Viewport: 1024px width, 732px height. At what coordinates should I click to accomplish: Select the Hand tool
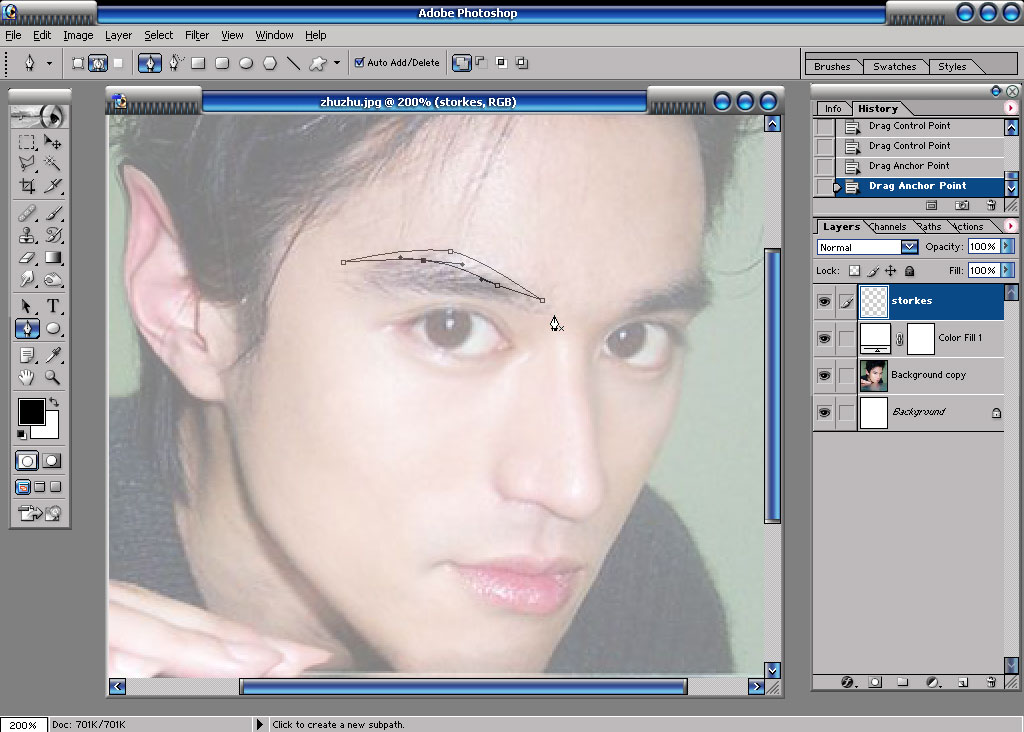27,377
